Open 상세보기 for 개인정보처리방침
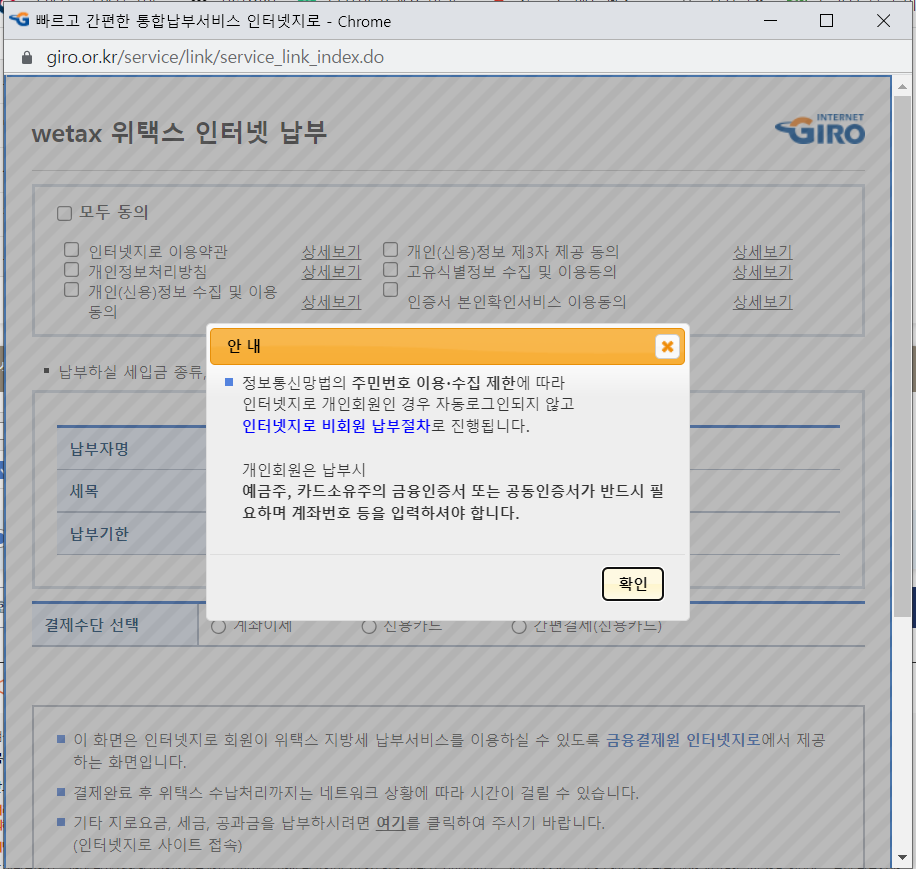 click(331, 272)
